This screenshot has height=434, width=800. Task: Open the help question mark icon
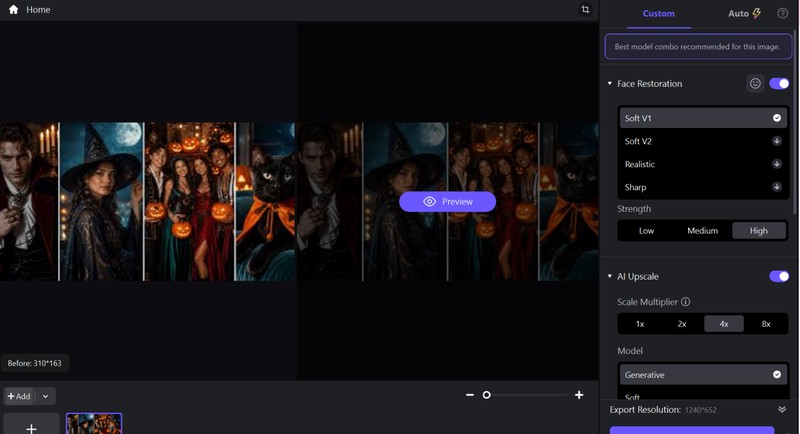[782, 13]
